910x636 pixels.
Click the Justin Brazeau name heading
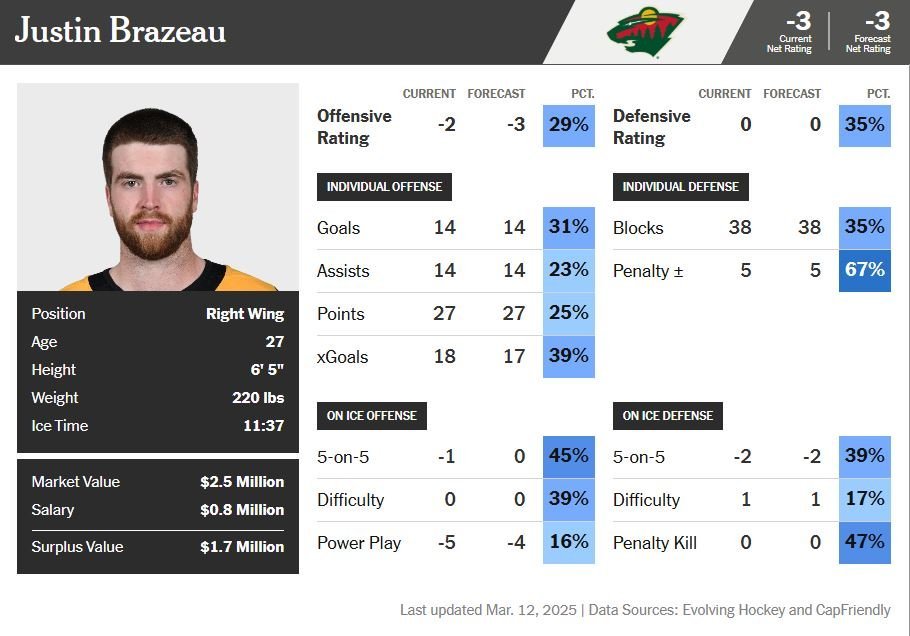120,31
